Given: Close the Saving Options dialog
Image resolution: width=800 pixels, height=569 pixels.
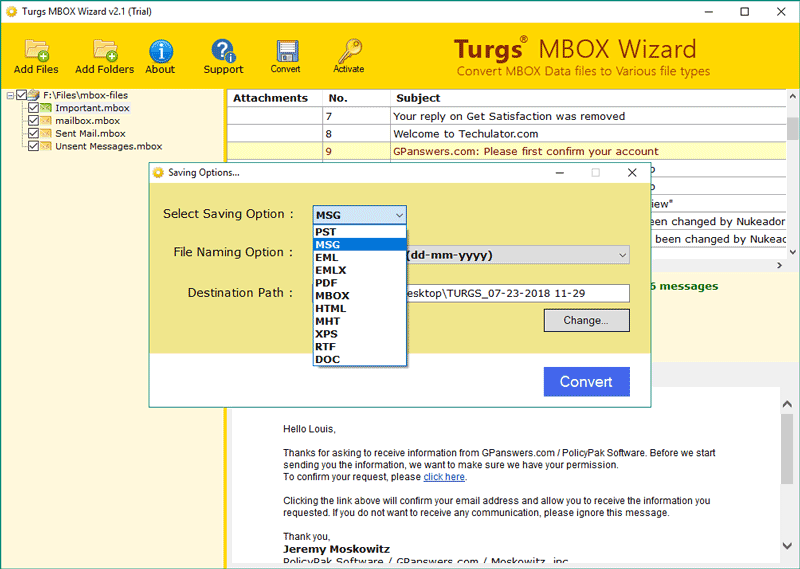Looking at the screenshot, I should tap(632, 172).
